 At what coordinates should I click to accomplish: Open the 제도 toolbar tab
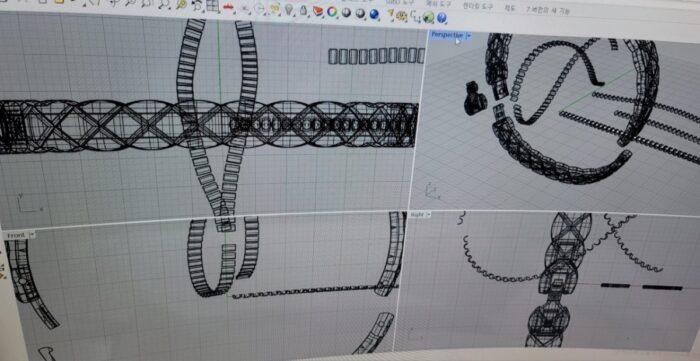coord(509,8)
